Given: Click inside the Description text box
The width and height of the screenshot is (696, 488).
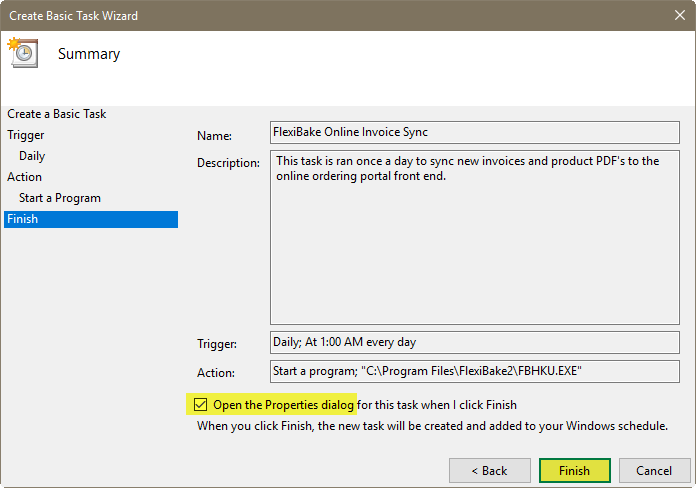Looking at the screenshot, I should pos(475,237).
